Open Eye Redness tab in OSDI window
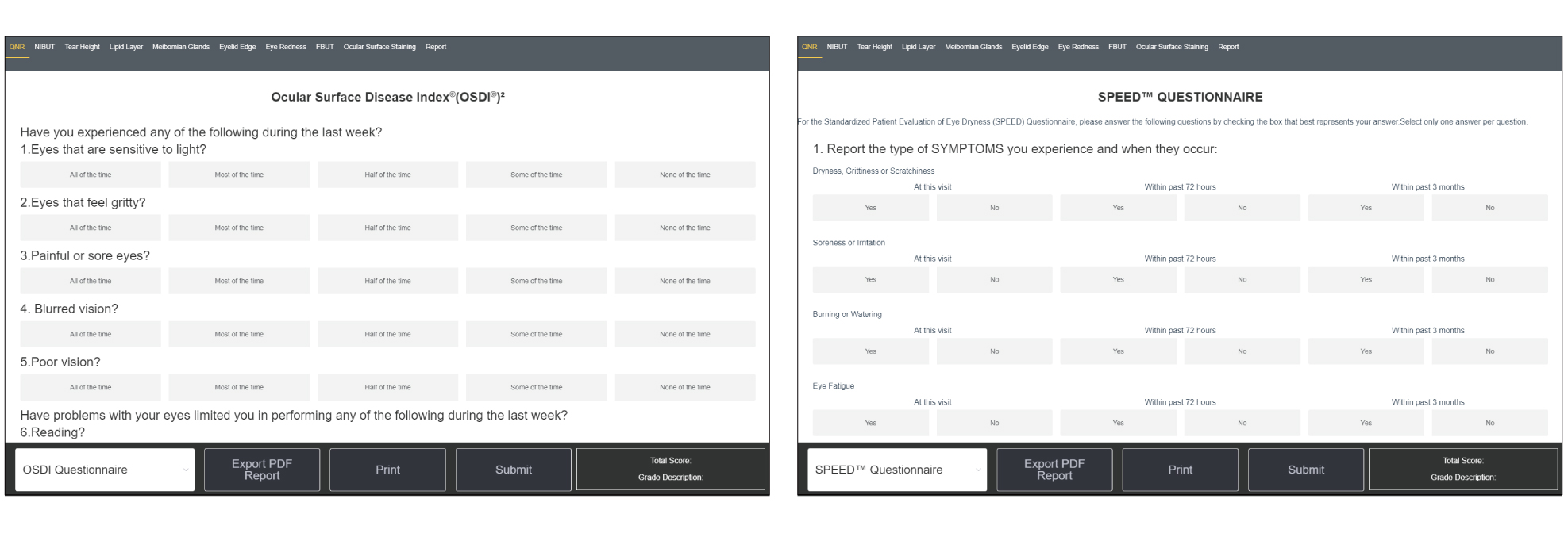The image size is (1568, 537). pyautogui.click(x=286, y=47)
